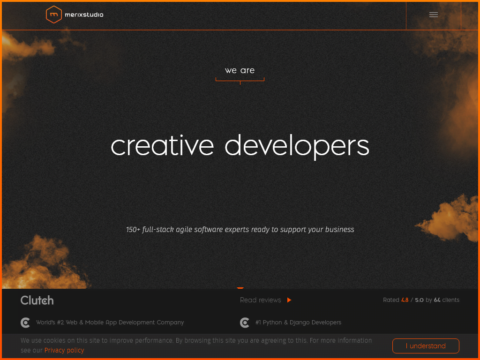Open the Read reviews link
The height and width of the screenshot is (360, 480).
pos(260,300)
